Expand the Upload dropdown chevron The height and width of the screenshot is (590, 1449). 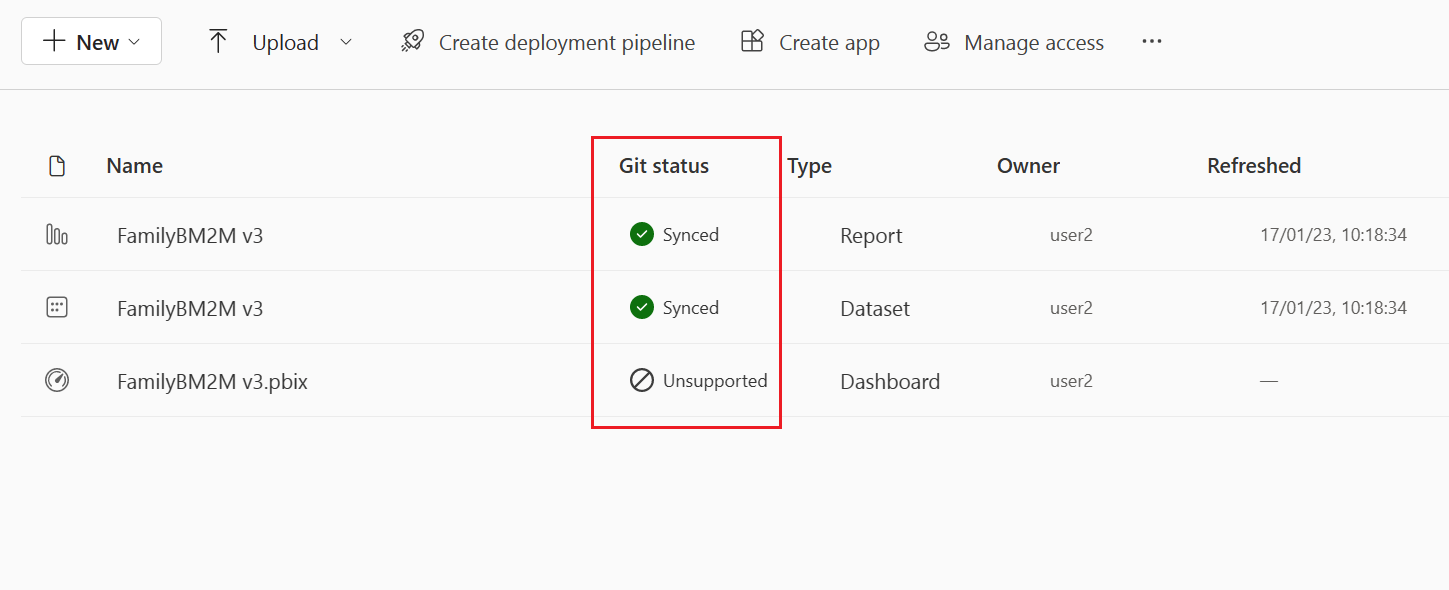coord(346,42)
